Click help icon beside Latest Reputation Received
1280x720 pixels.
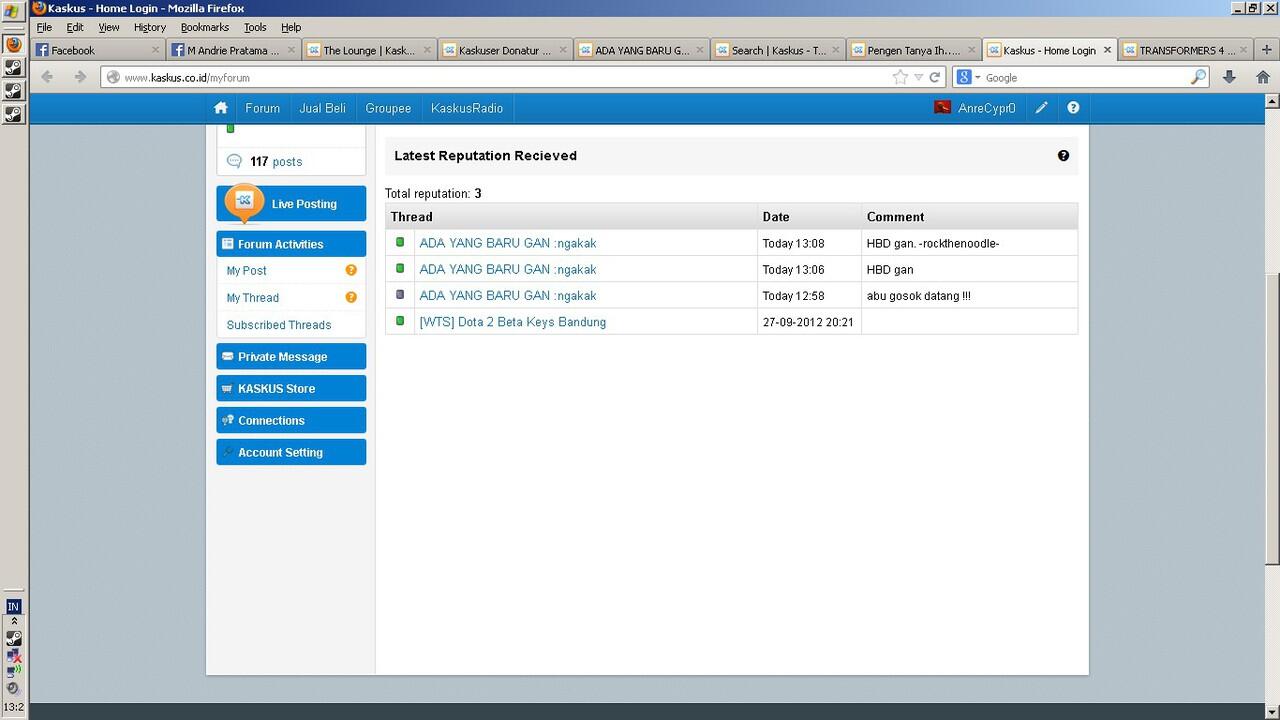[1063, 156]
